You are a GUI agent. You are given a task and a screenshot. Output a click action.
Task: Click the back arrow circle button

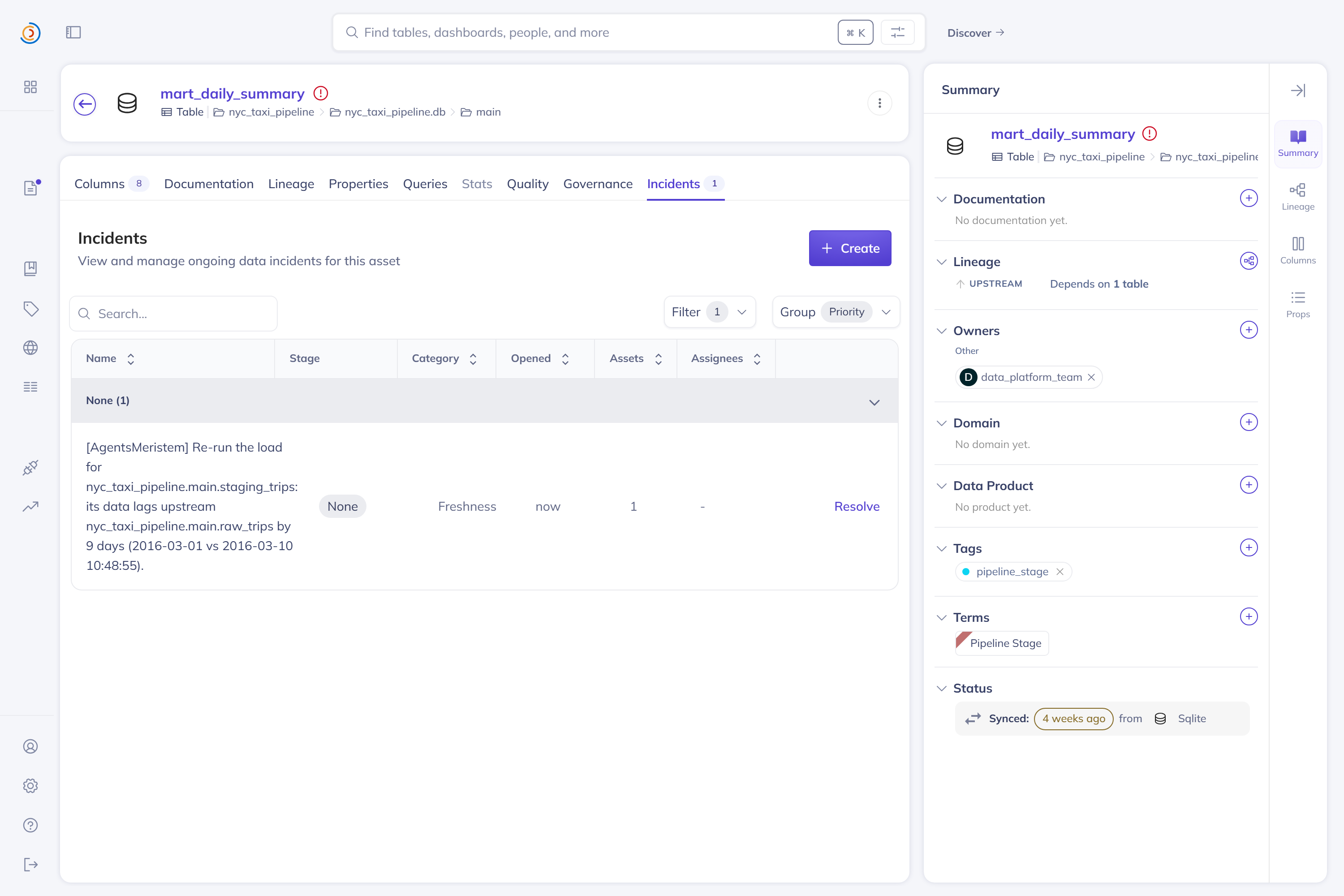[x=85, y=104]
